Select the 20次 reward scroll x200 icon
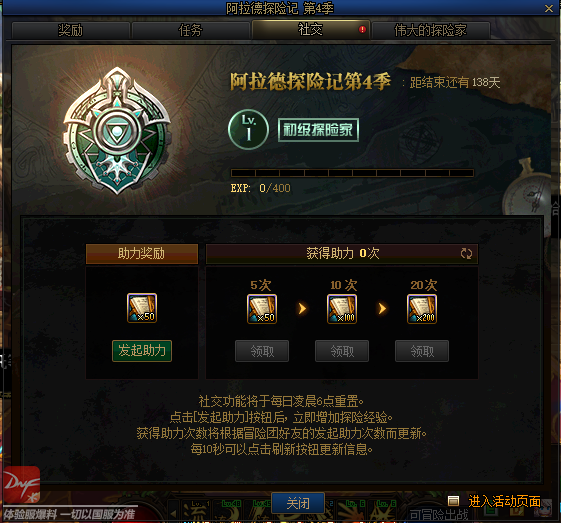This screenshot has height=523, width=561. (x=422, y=309)
